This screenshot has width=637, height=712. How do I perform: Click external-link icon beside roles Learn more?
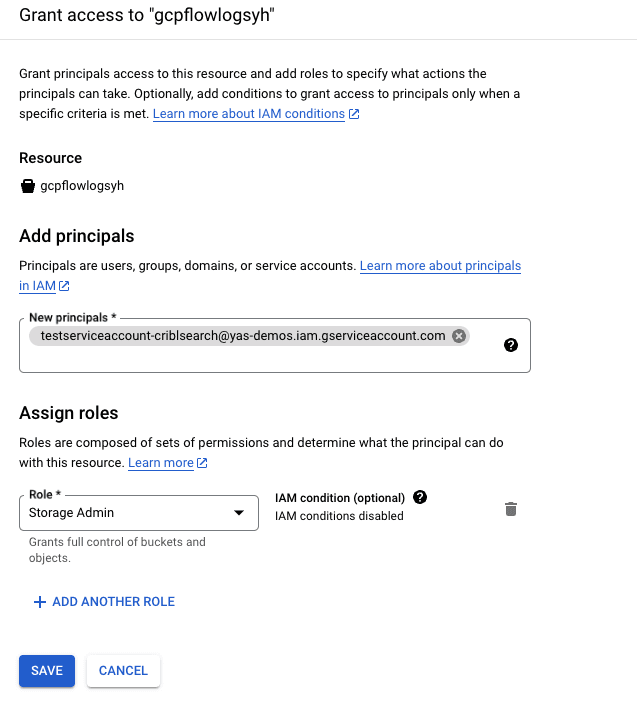click(203, 464)
